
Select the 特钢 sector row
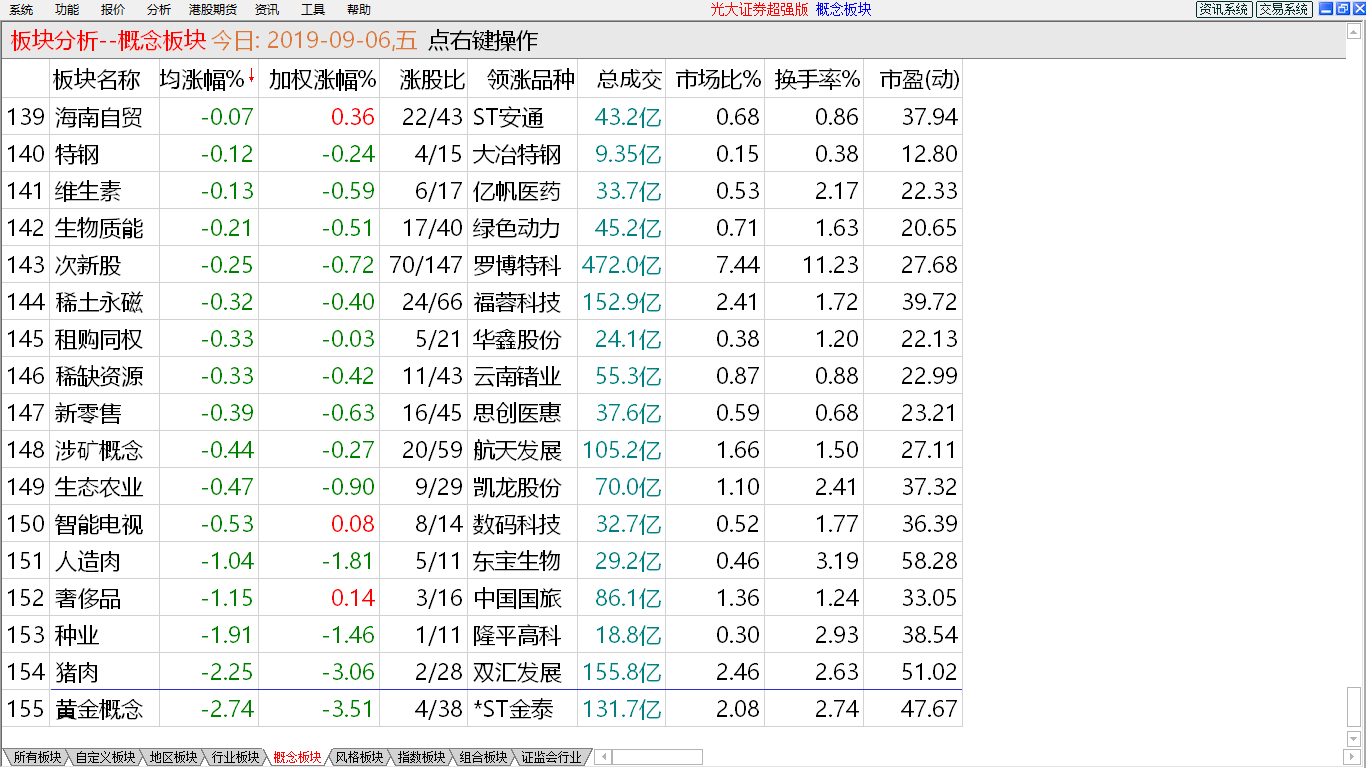[482, 154]
